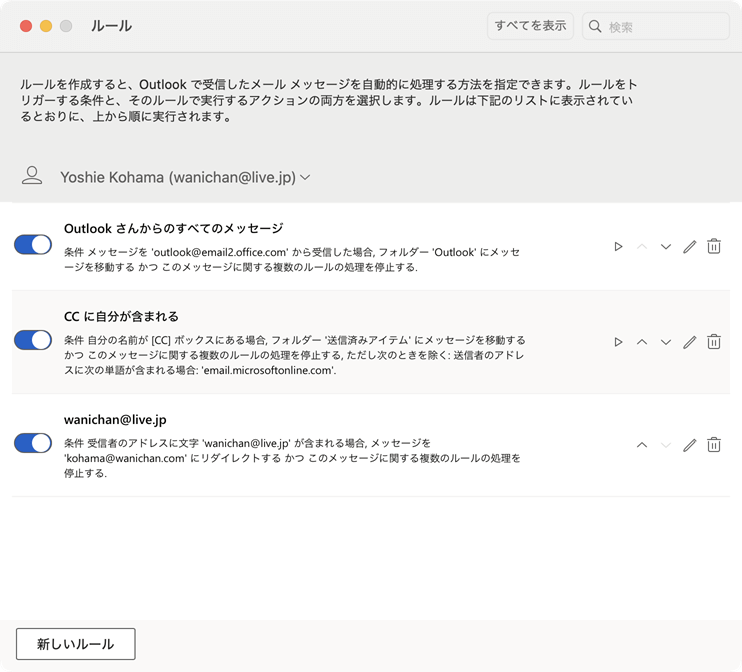Viewport: 742px width, 672px height.
Task: Edit the Outlook messages rule
Action: (x=689, y=246)
